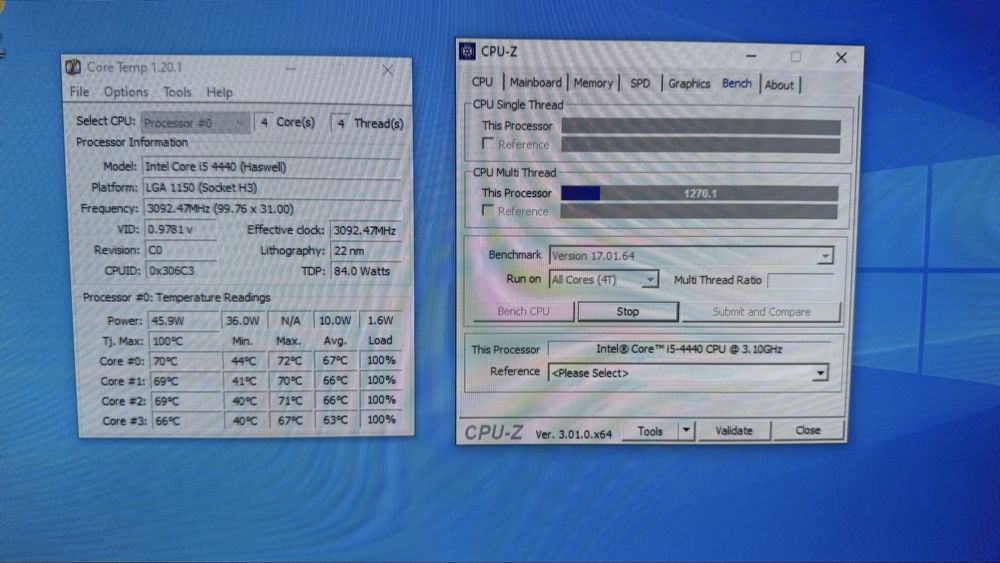Switch to the Mainboard tab
The image size is (1000, 563).
coord(536,82)
